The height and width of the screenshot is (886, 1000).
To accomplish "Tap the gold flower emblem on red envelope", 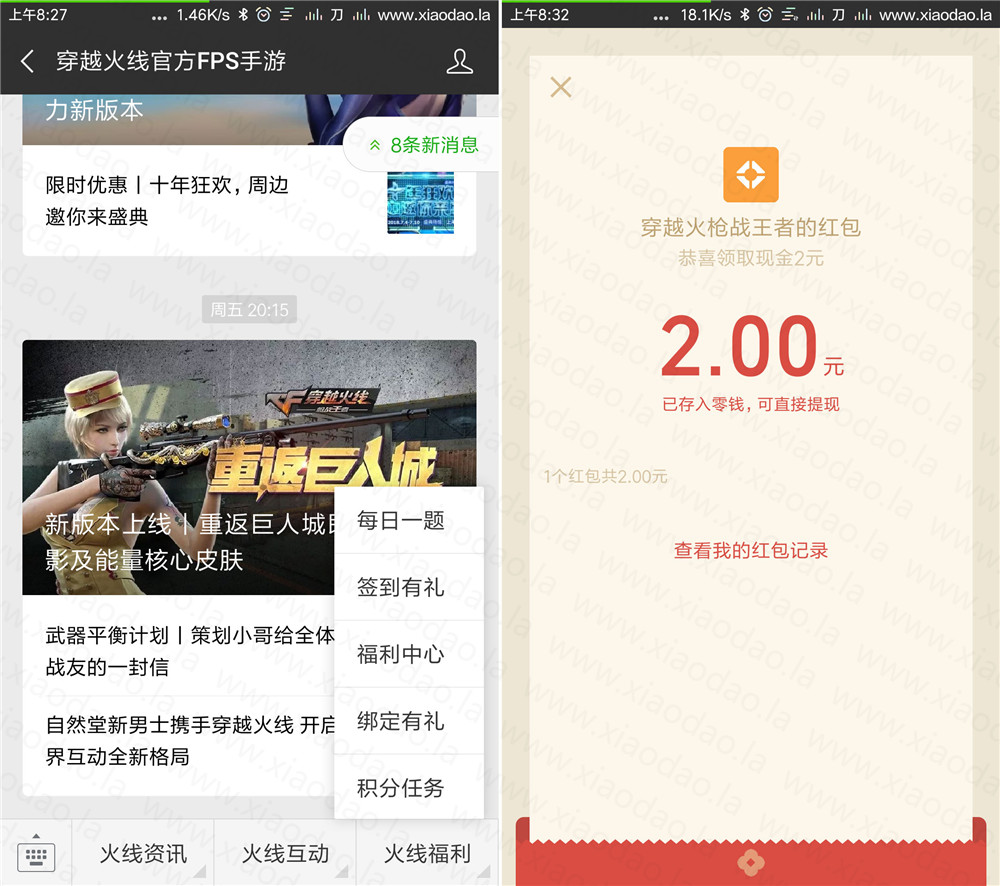I will click(x=751, y=862).
